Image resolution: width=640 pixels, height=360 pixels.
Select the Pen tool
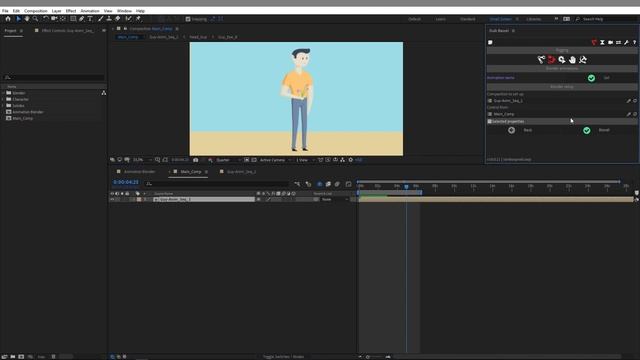pos(82,19)
